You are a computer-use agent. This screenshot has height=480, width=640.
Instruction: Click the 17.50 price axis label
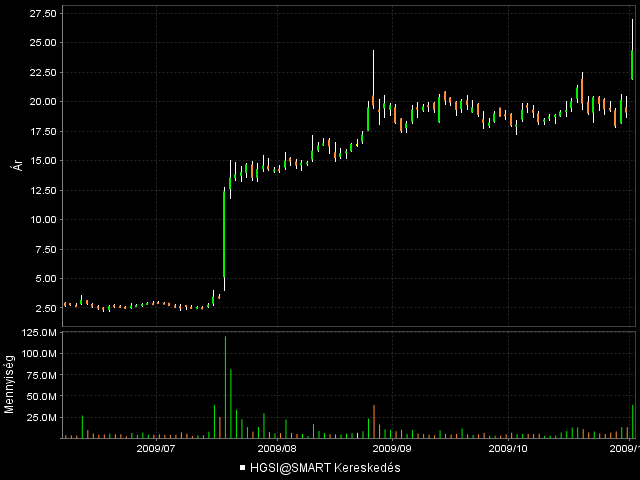pyautogui.click(x=43, y=131)
